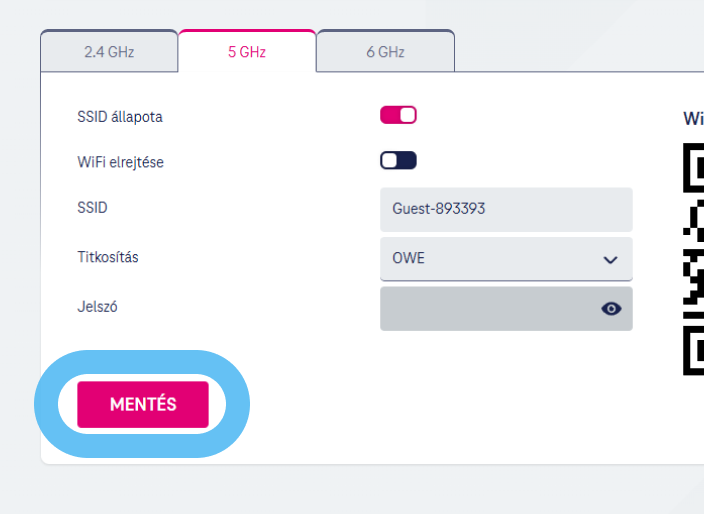This screenshot has height=514, width=704.
Task: Show password with the eye icon
Action: tap(611, 309)
